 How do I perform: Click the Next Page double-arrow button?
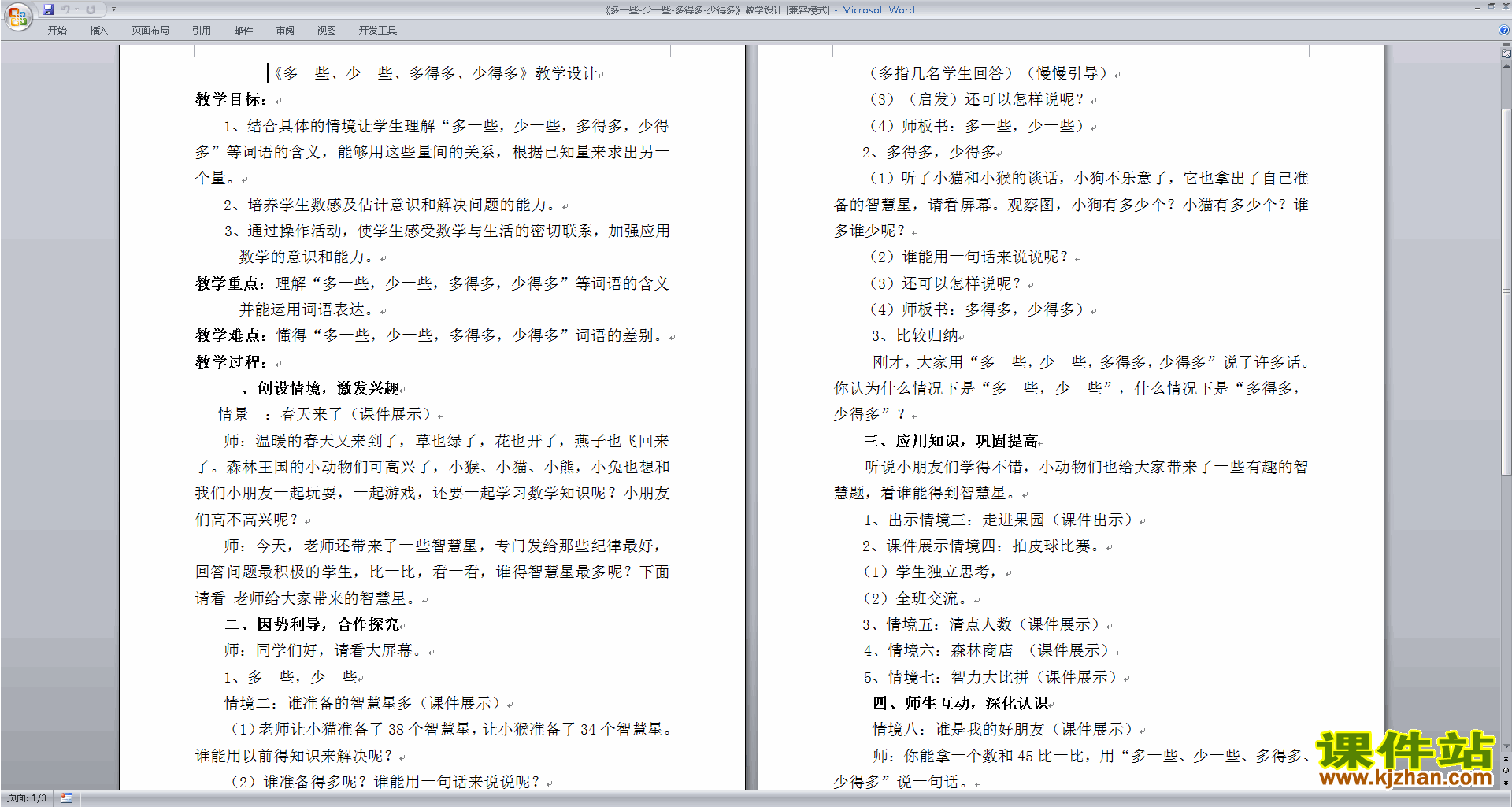click(x=1506, y=783)
